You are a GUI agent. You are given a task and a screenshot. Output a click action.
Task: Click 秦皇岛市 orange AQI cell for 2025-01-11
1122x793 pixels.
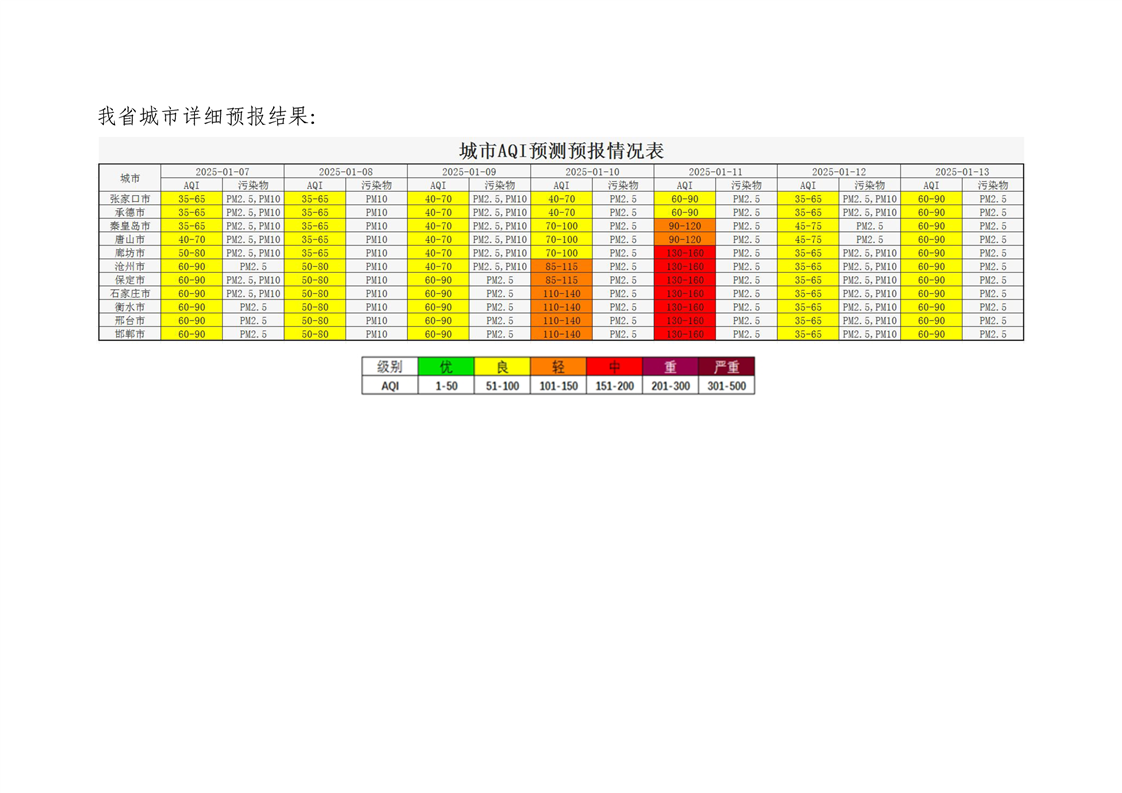685,226
